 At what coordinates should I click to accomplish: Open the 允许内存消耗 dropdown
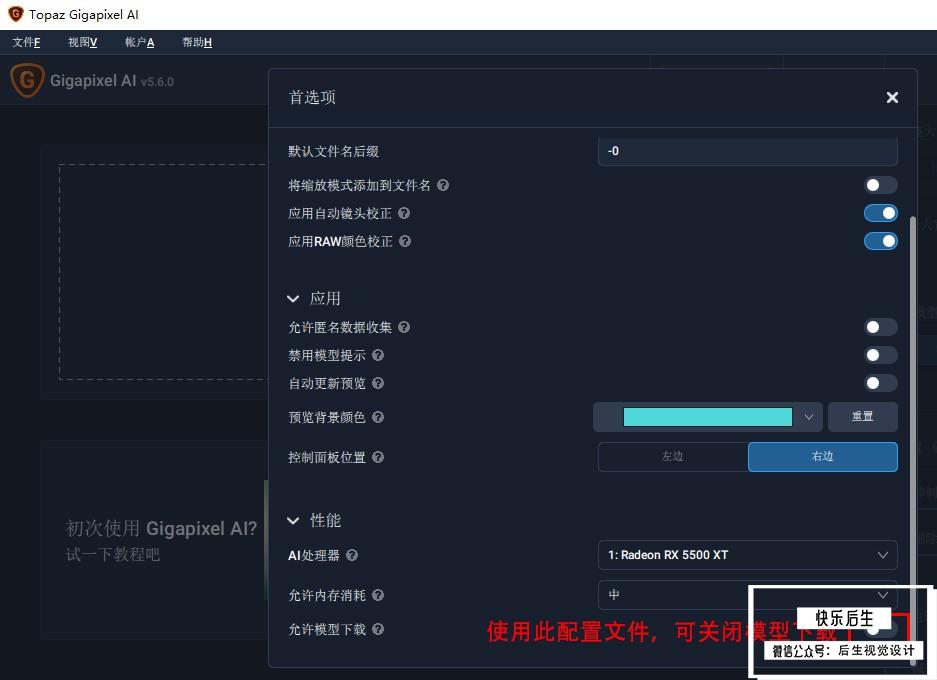coord(748,595)
